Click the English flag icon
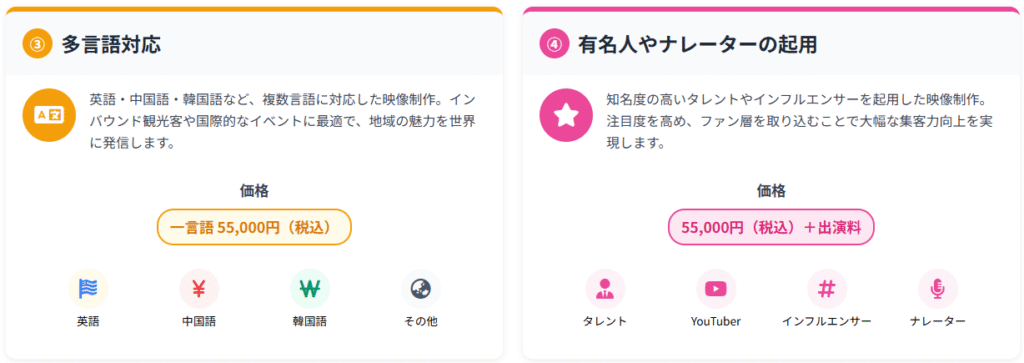 pos(88,289)
